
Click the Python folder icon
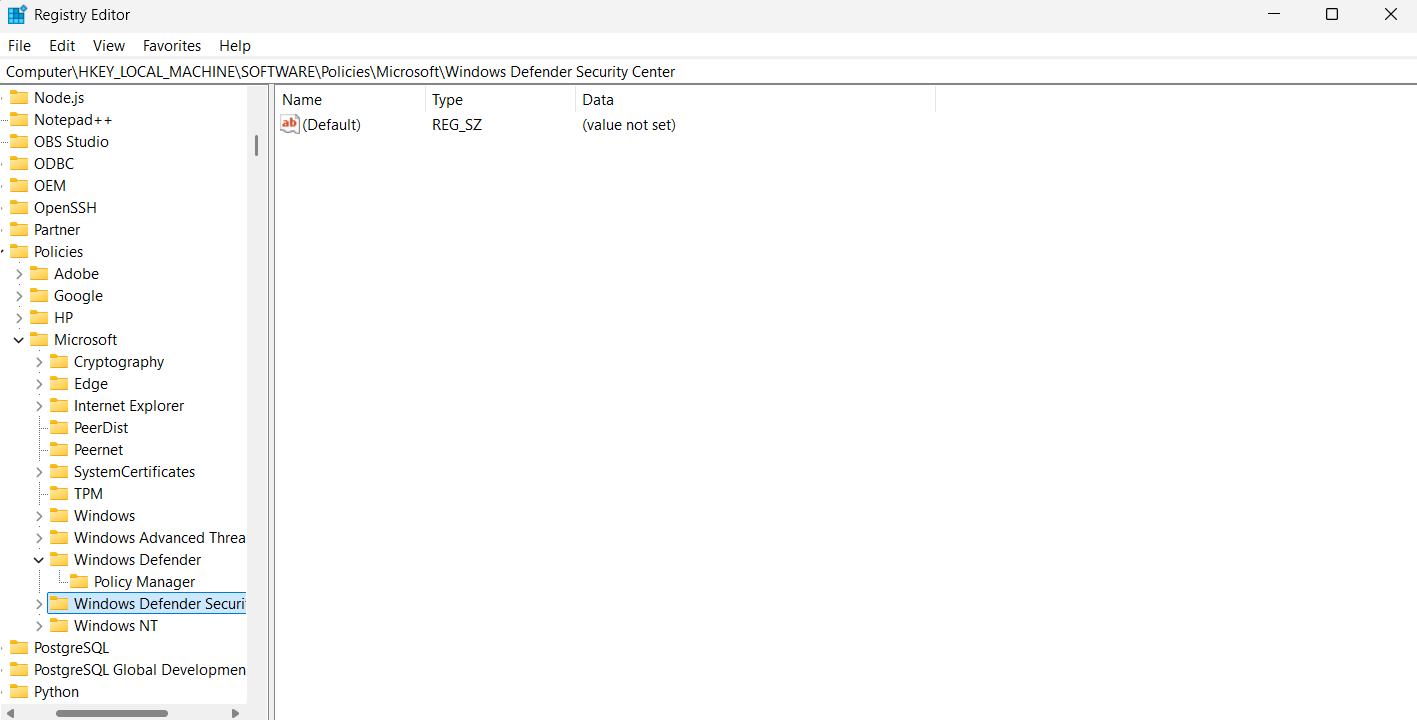tap(19, 691)
